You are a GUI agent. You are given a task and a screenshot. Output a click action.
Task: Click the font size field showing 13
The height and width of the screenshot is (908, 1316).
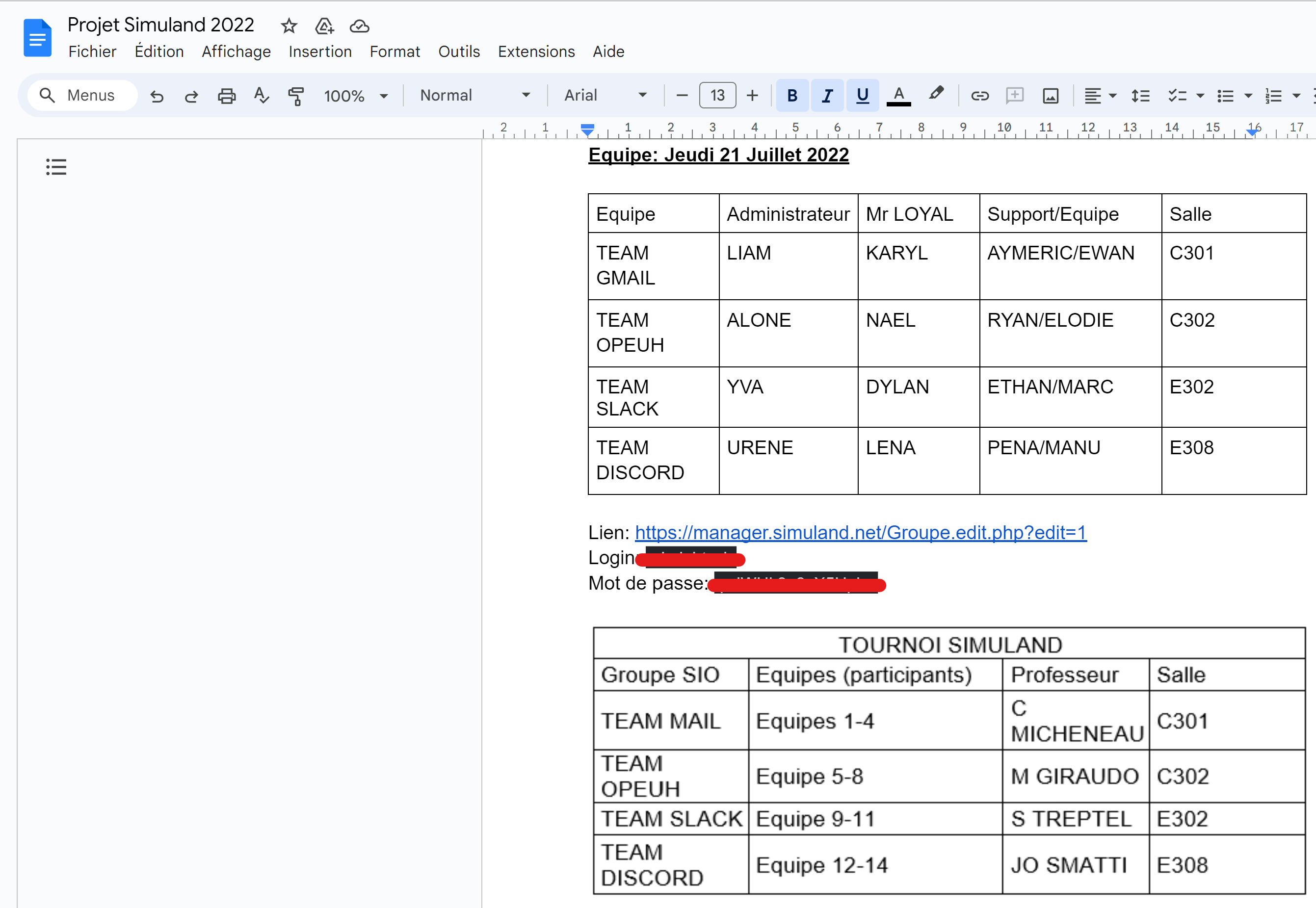point(717,96)
